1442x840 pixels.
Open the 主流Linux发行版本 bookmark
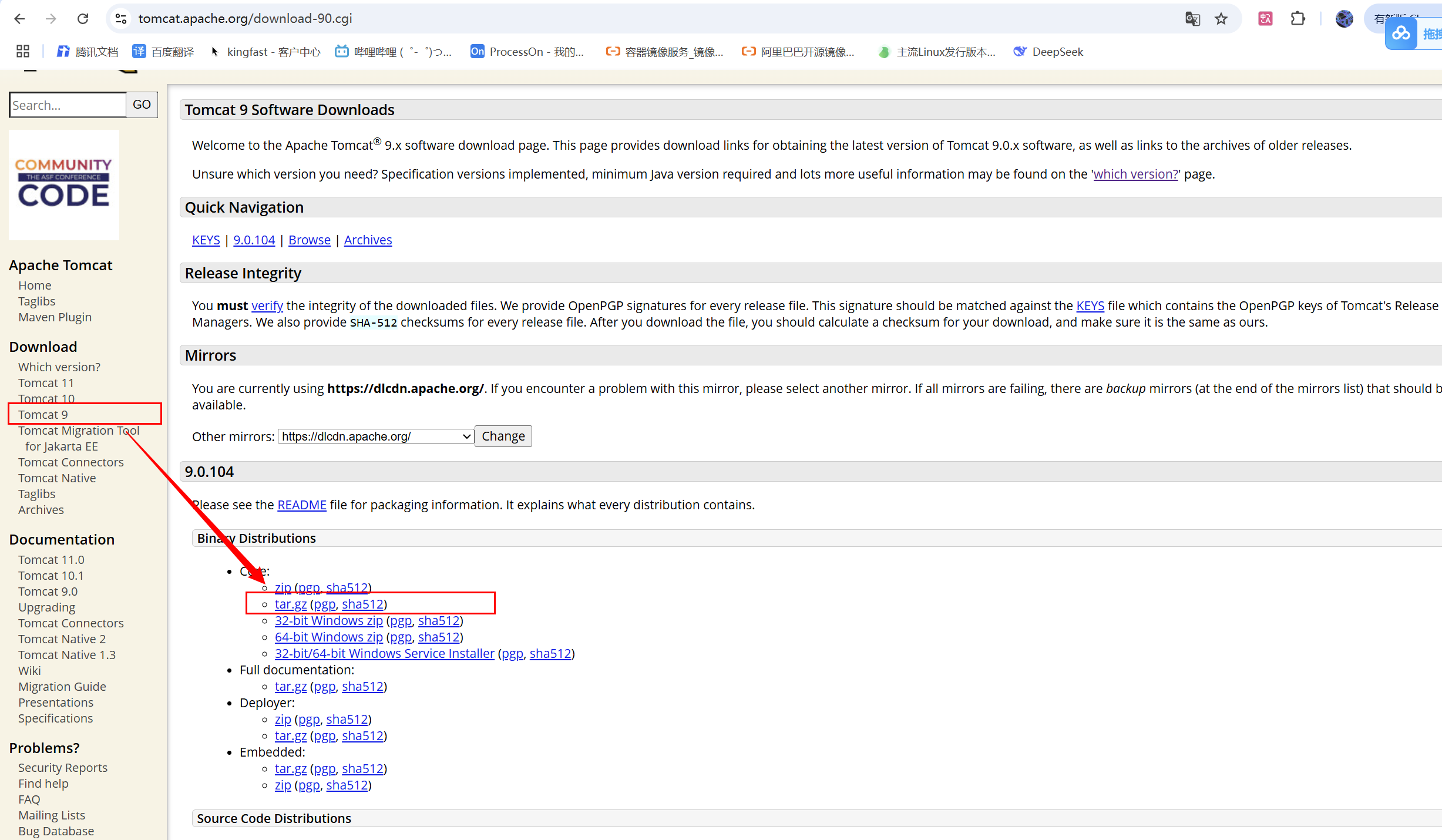click(936, 52)
